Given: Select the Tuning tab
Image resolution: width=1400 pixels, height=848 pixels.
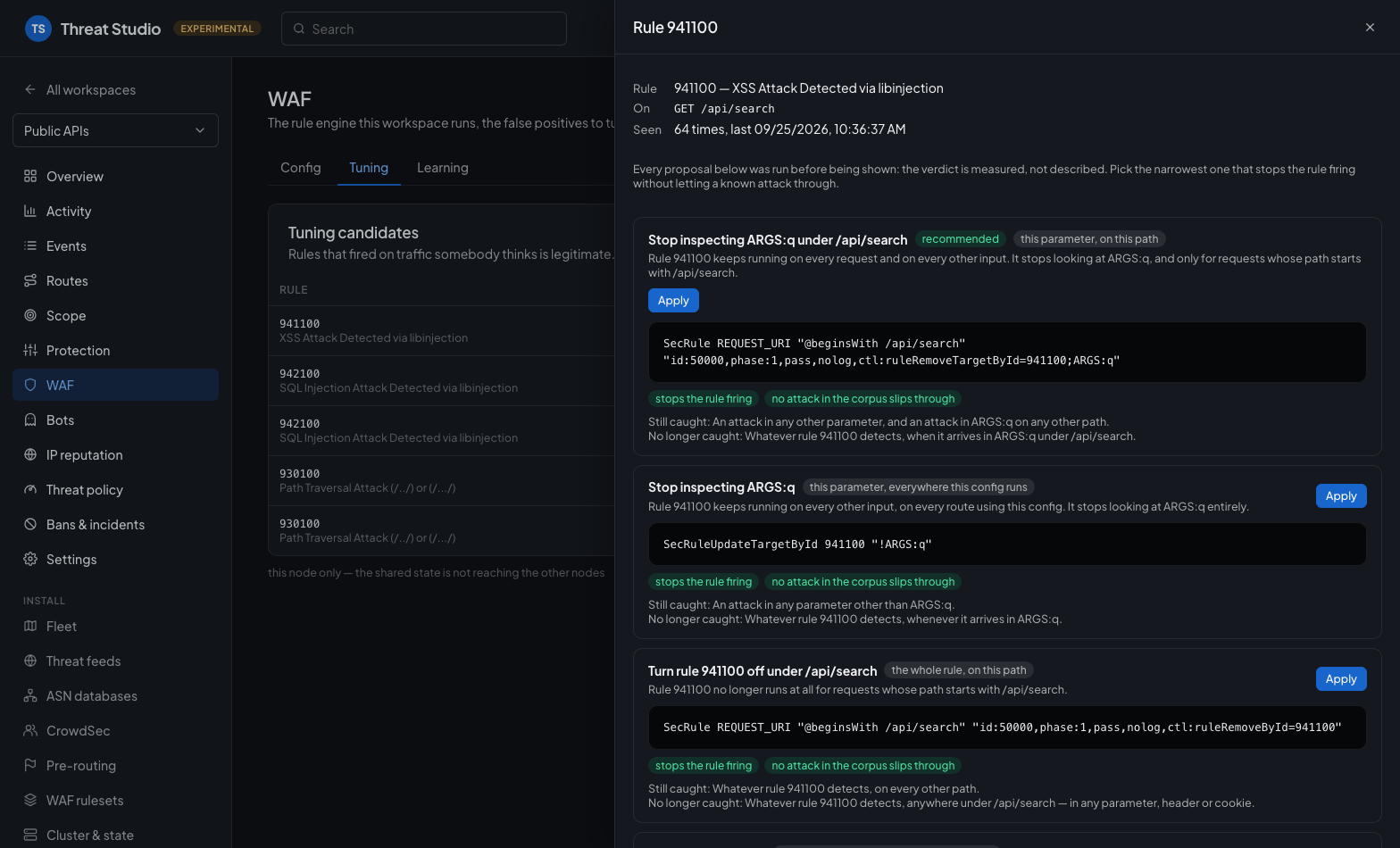Looking at the screenshot, I should (x=369, y=168).
